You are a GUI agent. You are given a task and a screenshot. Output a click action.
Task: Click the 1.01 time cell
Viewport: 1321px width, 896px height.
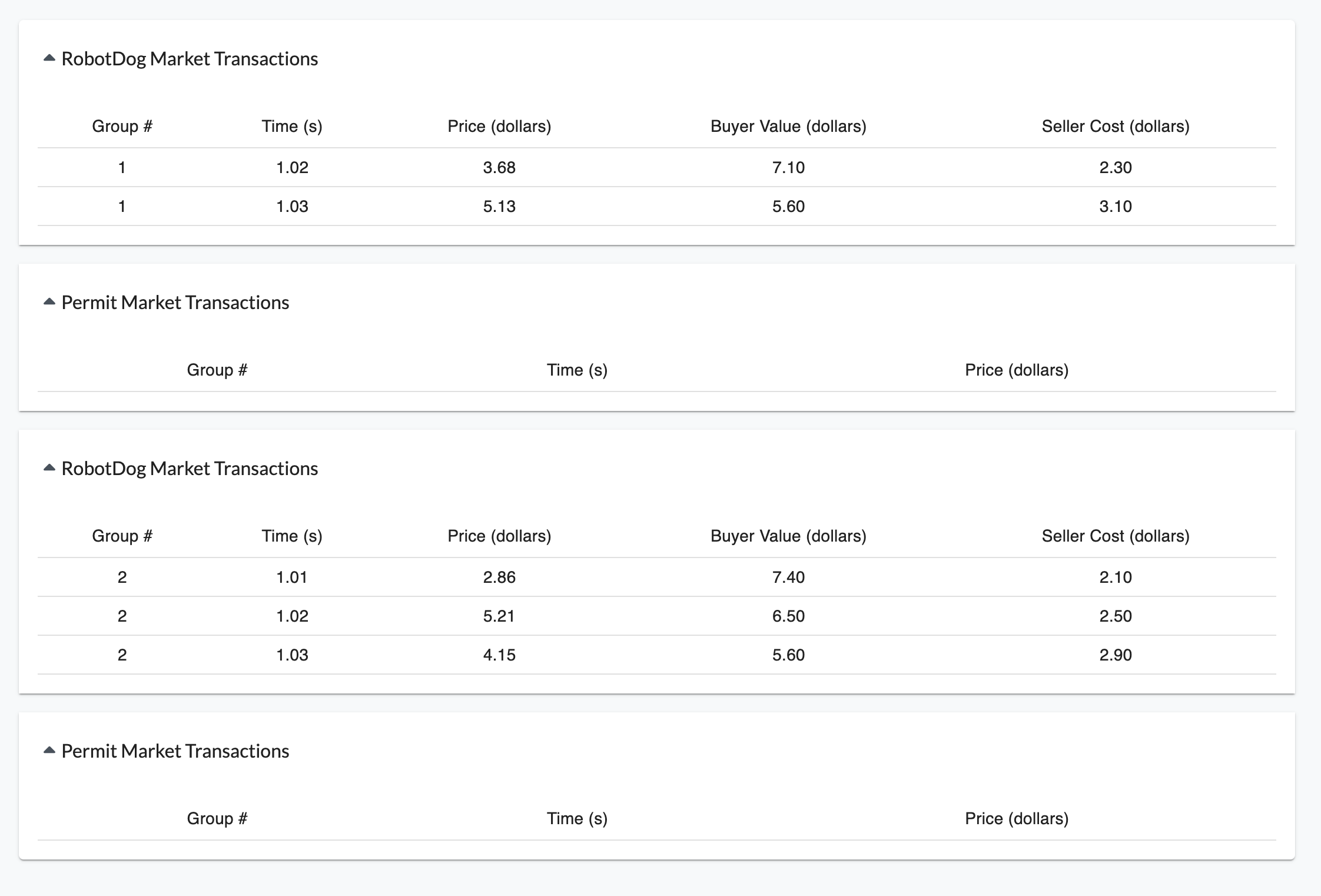tap(292, 578)
